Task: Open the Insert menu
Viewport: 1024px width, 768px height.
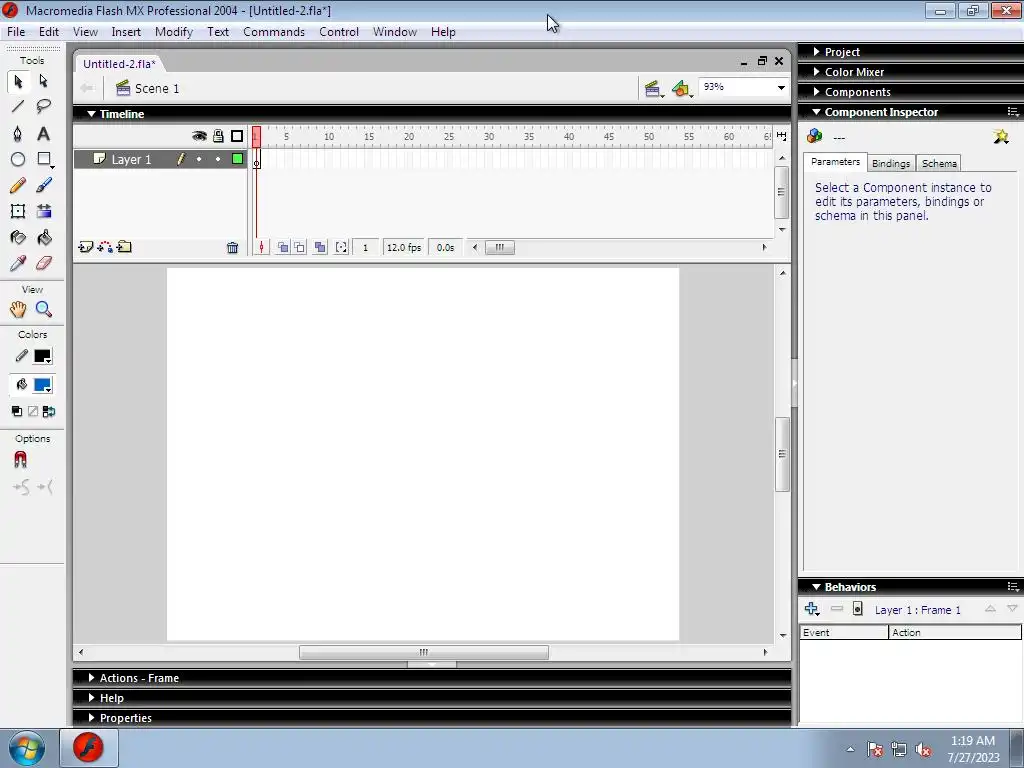Action: tap(126, 31)
